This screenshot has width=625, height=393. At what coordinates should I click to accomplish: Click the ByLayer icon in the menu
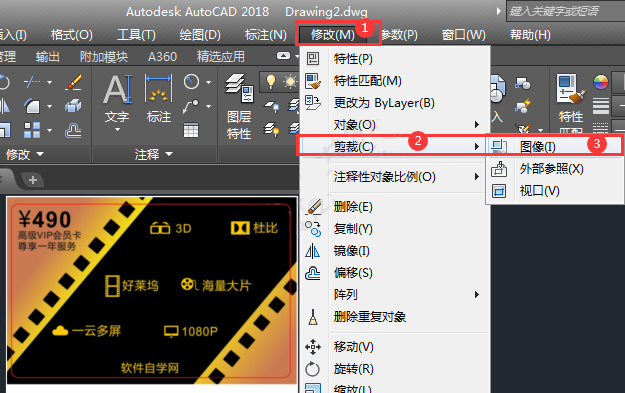(x=313, y=103)
